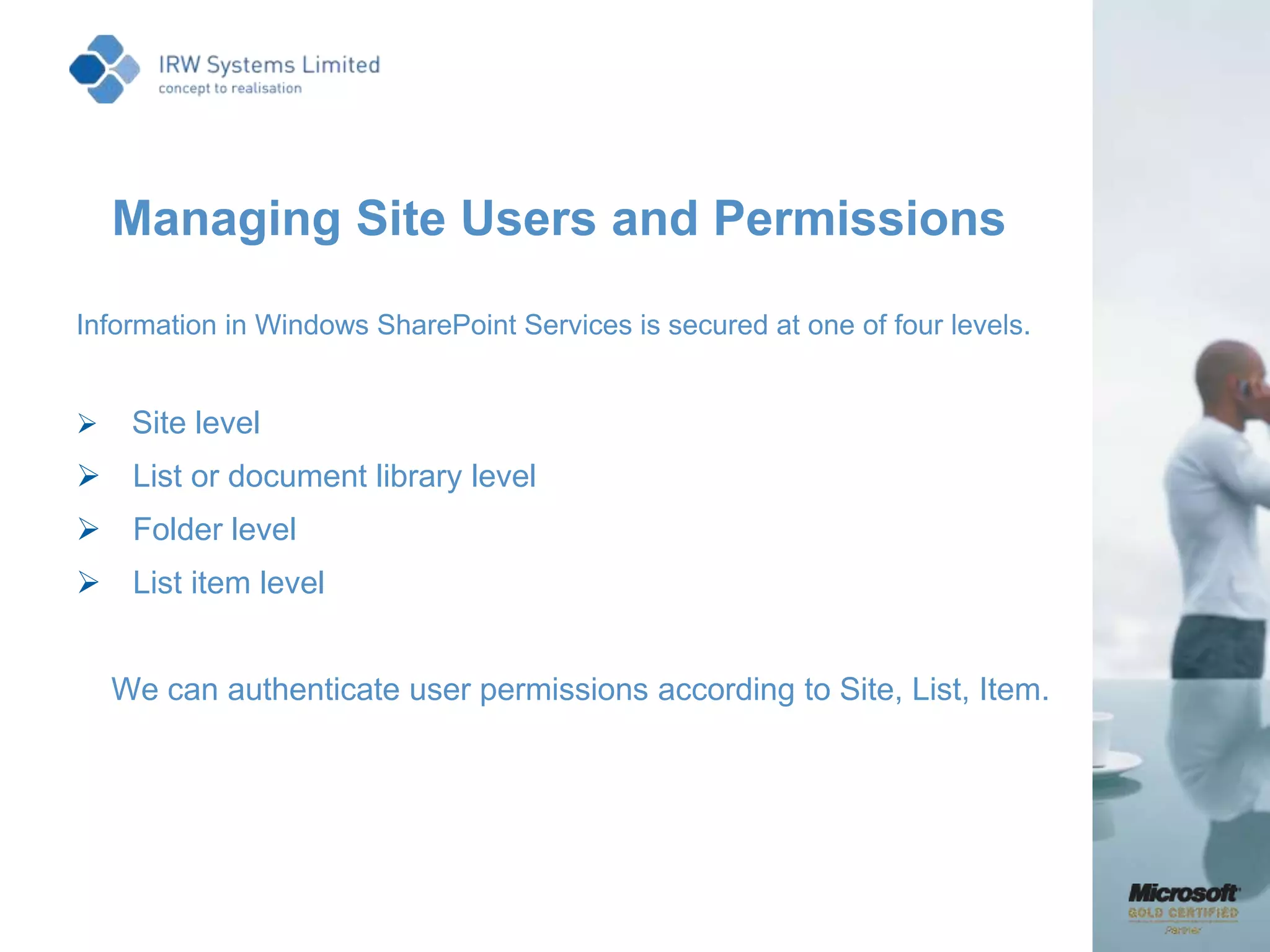This screenshot has height=952, width=1270.
Task: Click the arrow bullet beside Folder level
Action: (89, 529)
